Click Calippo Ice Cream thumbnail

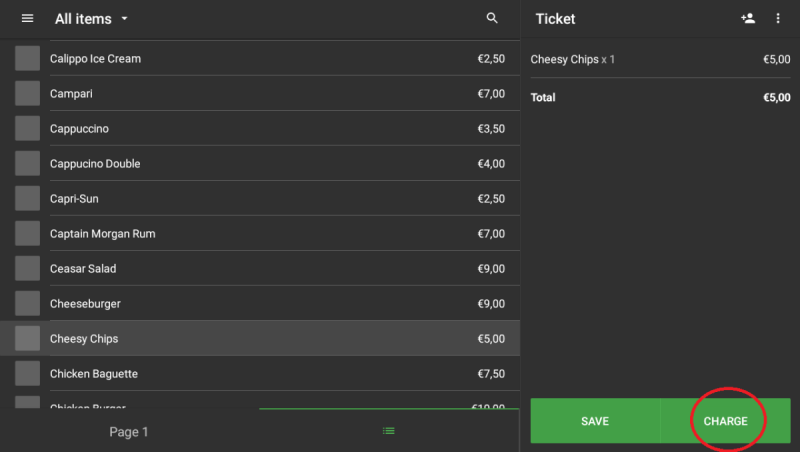tap(27, 59)
